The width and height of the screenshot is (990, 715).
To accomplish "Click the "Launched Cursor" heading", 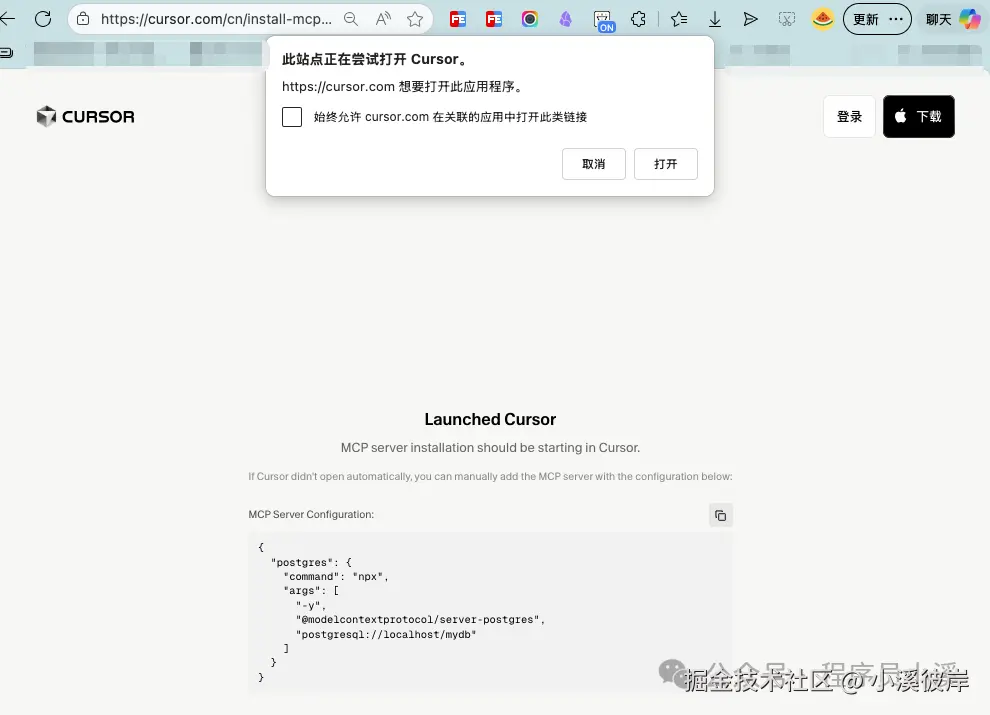I will point(490,419).
